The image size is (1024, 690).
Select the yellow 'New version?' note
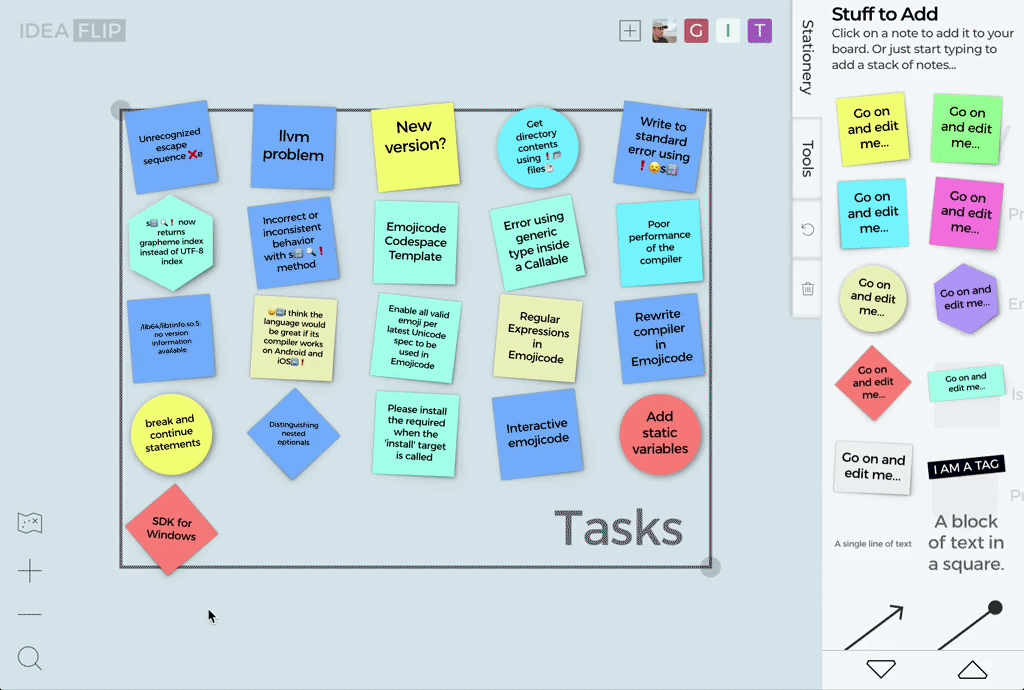pos(415,147)
